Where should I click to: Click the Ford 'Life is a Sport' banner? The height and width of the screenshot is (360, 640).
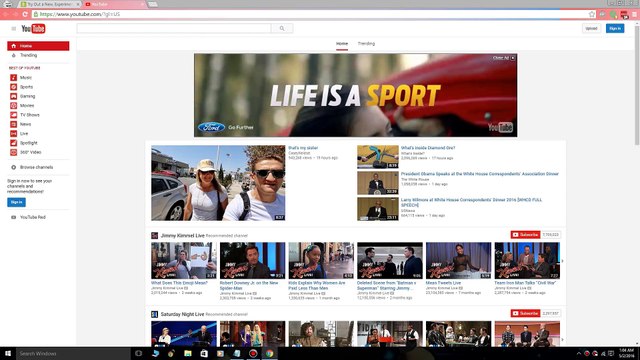pyautogui.click(x=356, y=95)
